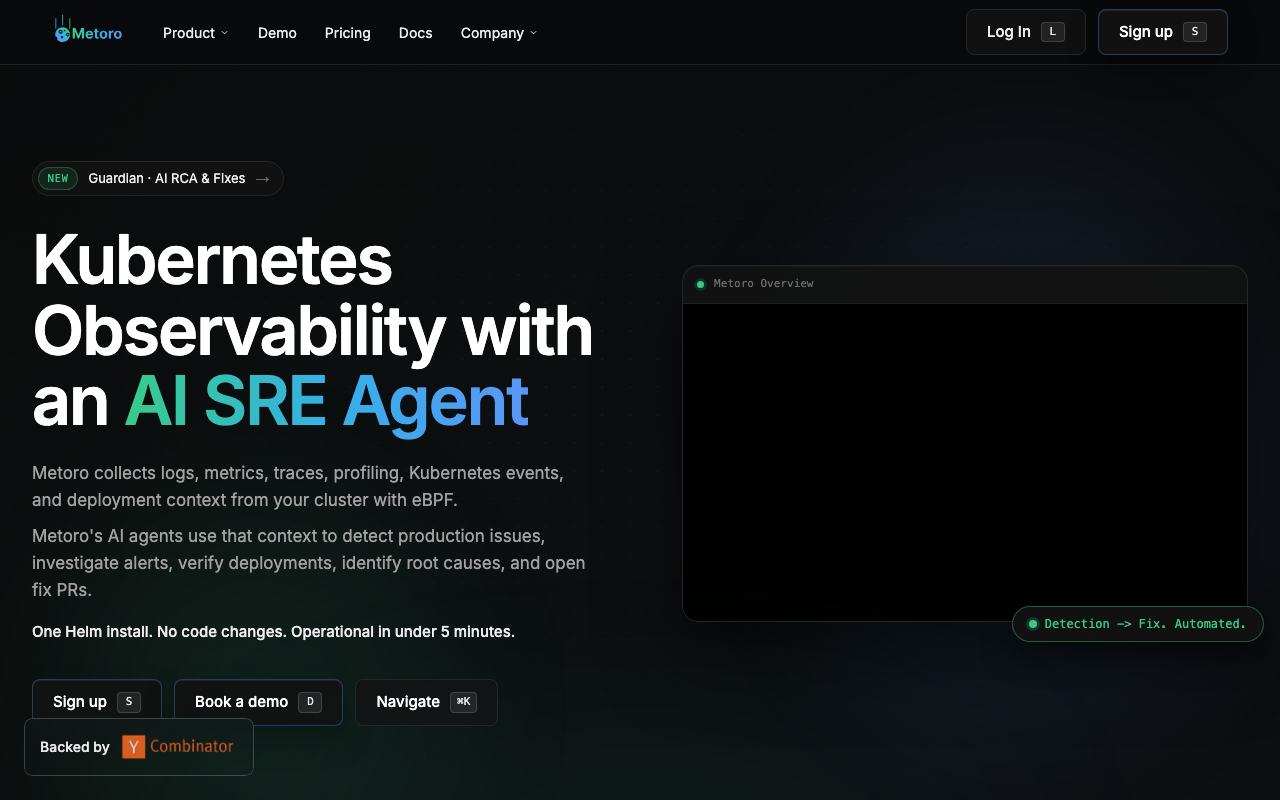1280x800 pixels.
Task: Click the Metoro wordmark text
Action: click(97, 33)
